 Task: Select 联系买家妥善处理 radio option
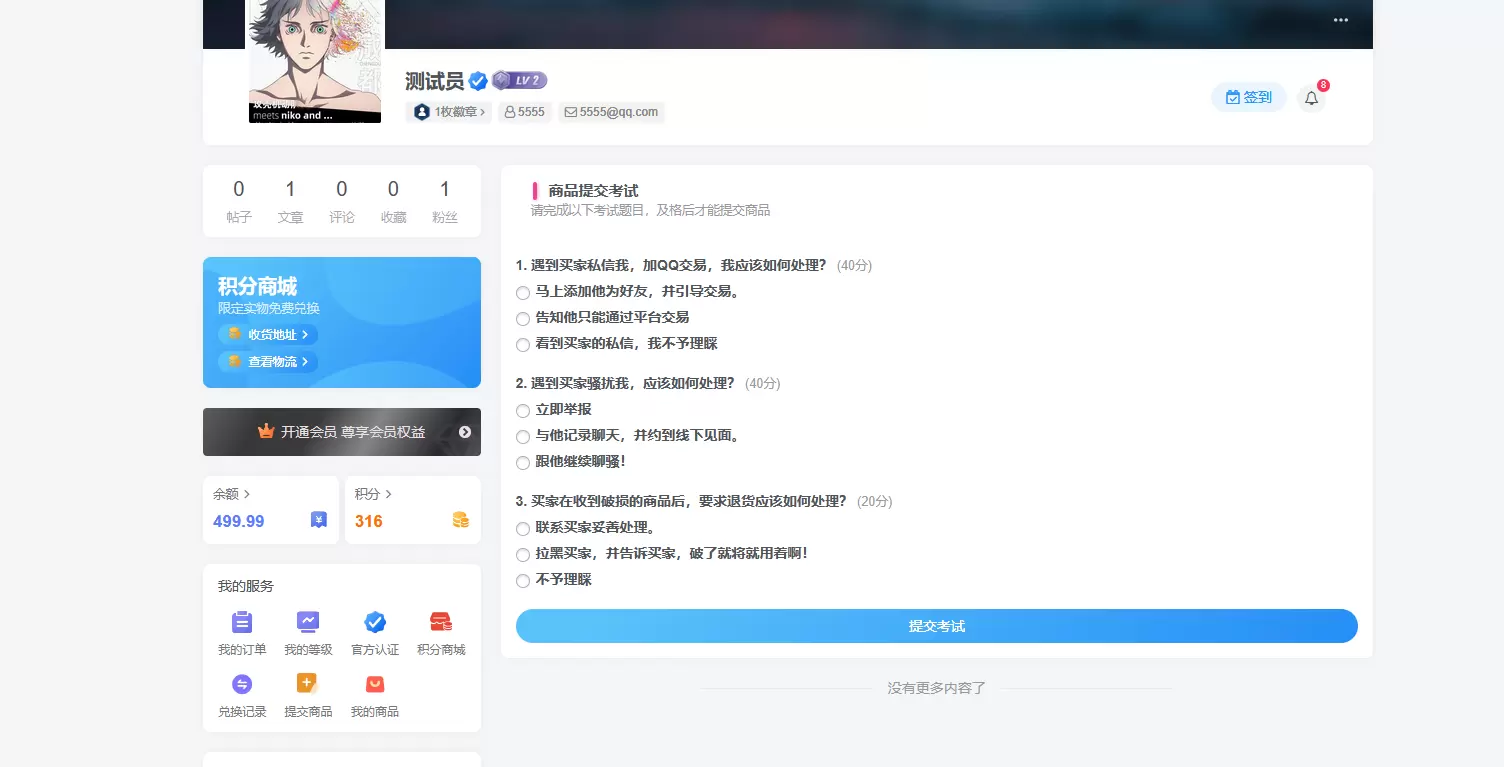[523, 529]
